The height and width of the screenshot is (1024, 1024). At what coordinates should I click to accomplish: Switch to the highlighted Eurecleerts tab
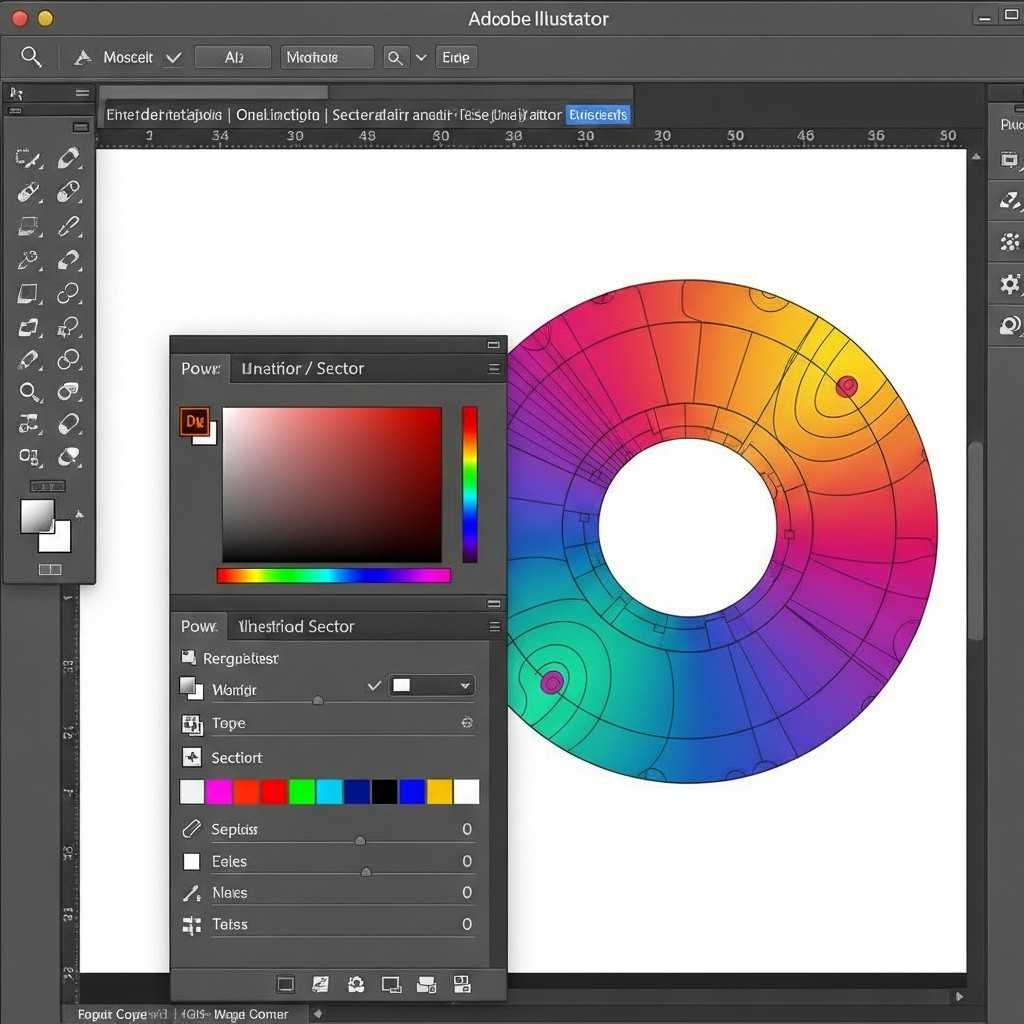(x=598, y=115)
